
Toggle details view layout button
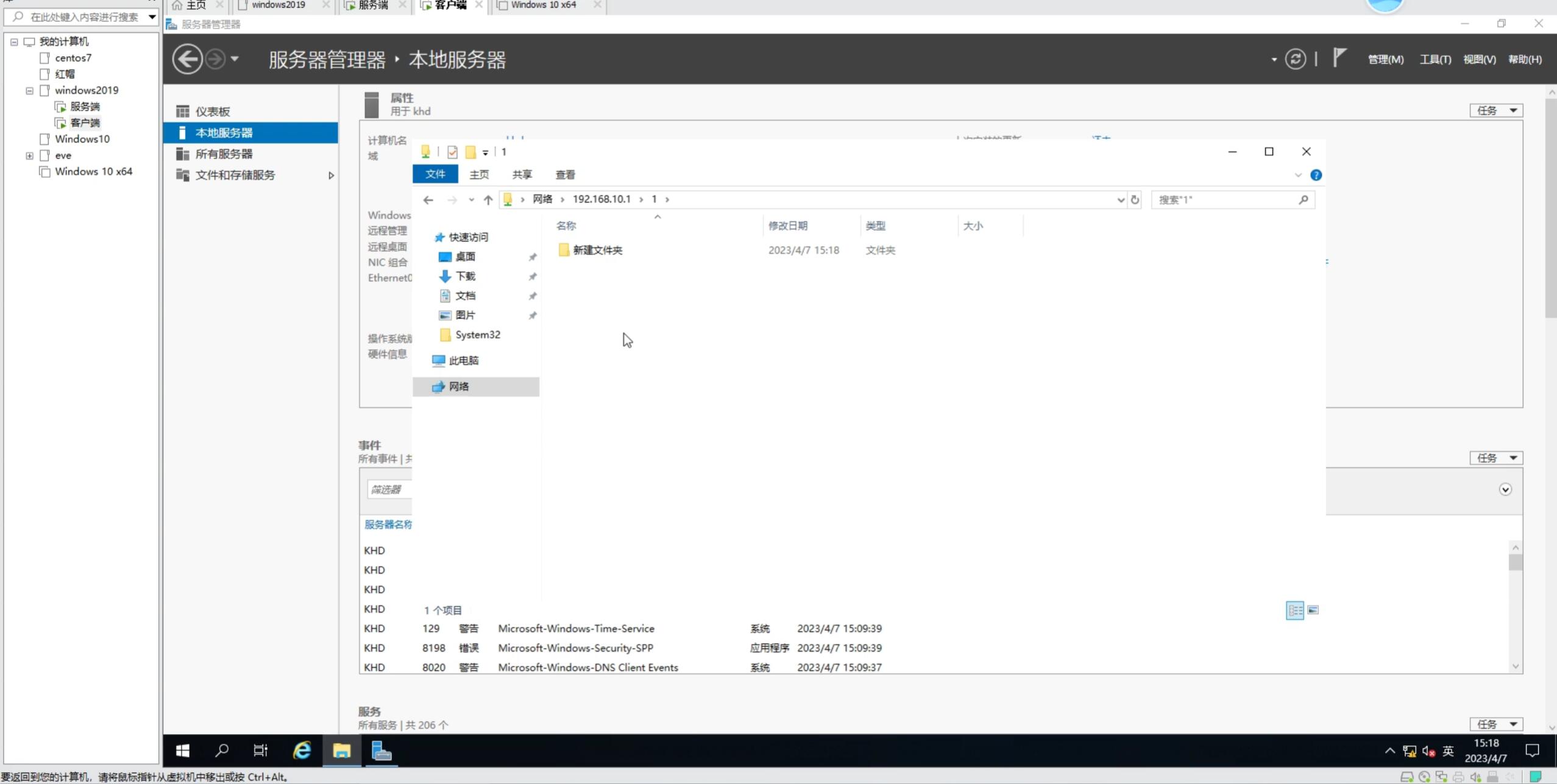[1294, 610]
